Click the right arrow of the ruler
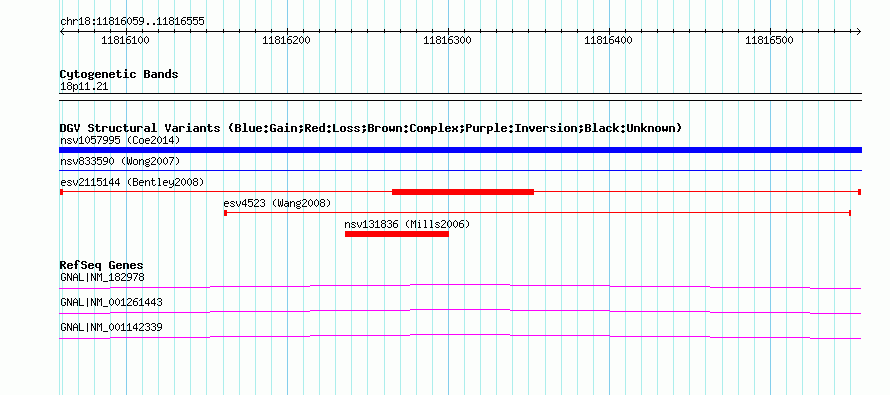Screen dimensions: 890x395 tap(858, 32)
